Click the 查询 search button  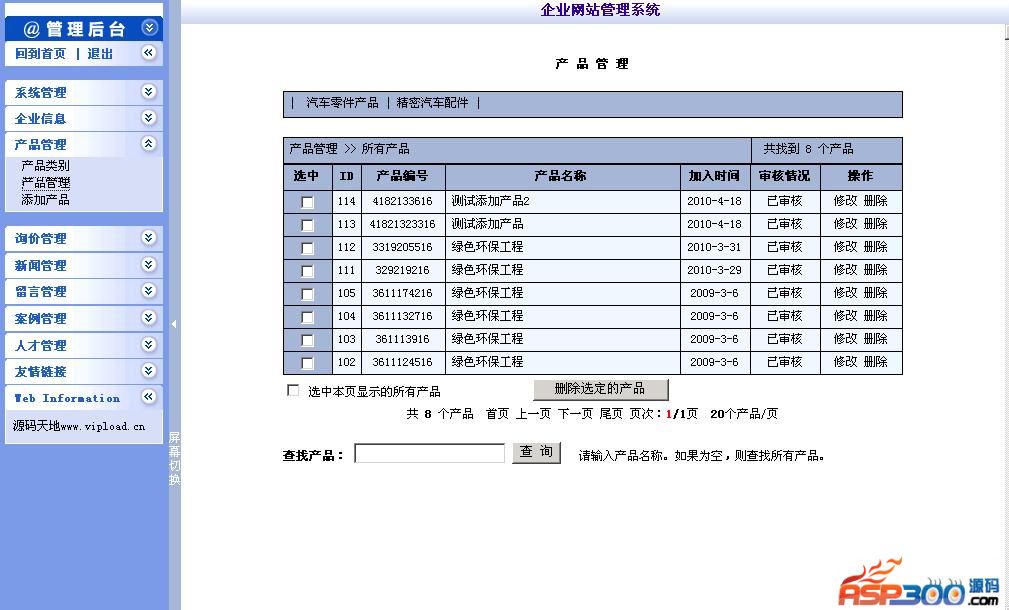[x=537, y=452]
